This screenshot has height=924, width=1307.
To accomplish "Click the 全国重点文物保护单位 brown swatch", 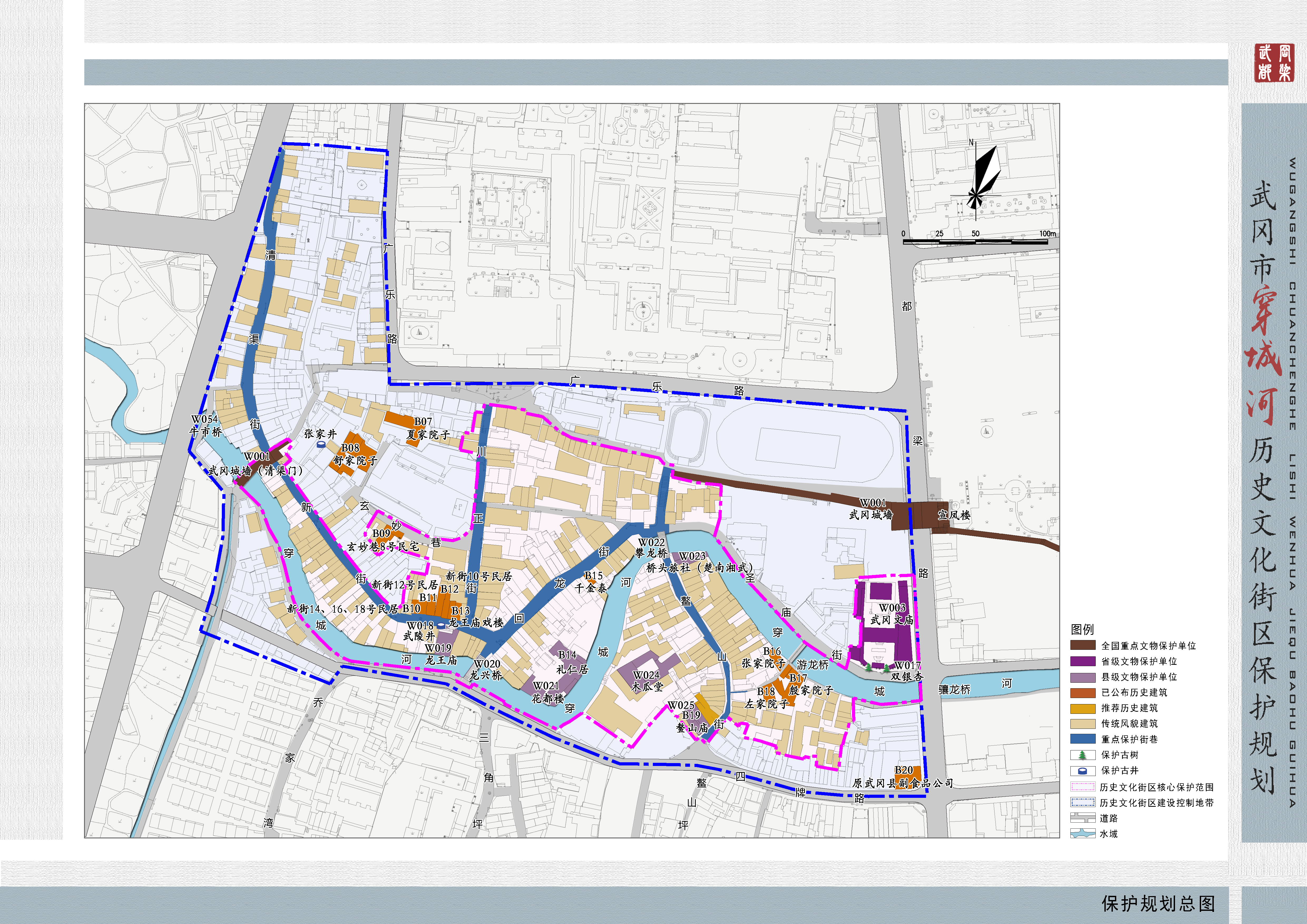I will (1083, 645).
